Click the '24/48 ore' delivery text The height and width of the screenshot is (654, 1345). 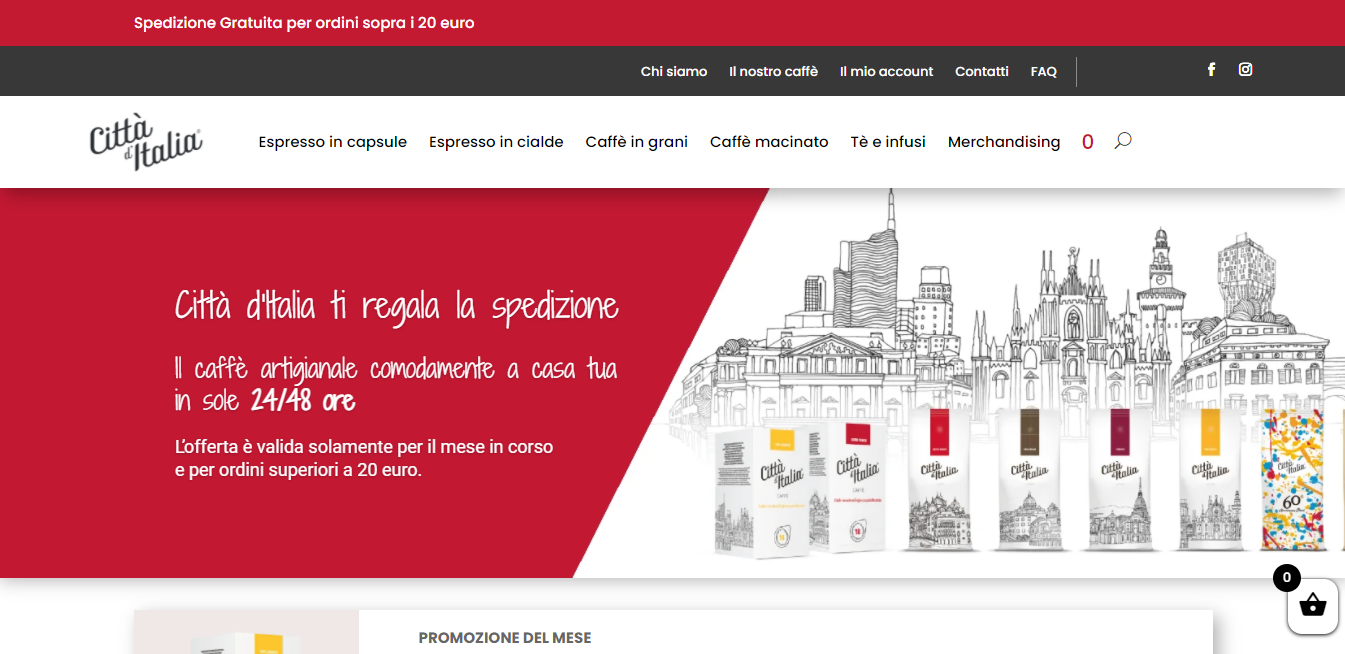pyautogui.click(x=303, y=401)
